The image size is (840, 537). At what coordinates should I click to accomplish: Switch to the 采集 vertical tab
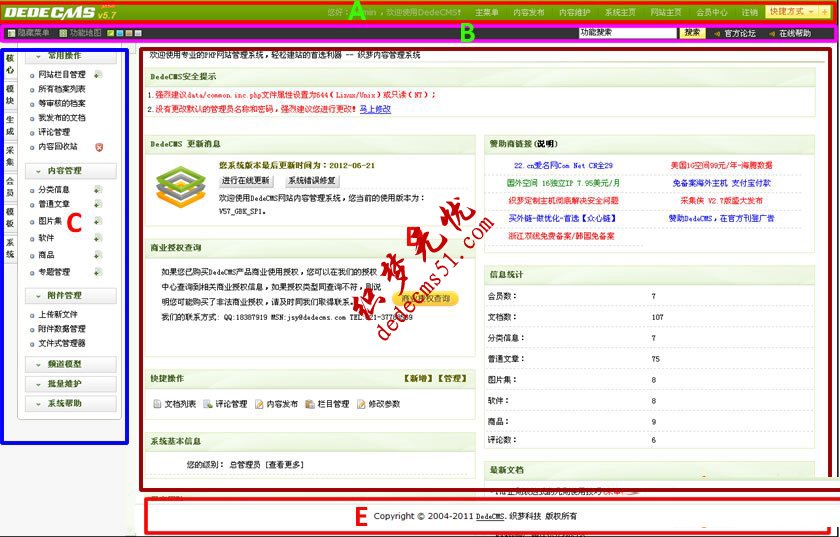pyautogui.click(x=10, y=155)
